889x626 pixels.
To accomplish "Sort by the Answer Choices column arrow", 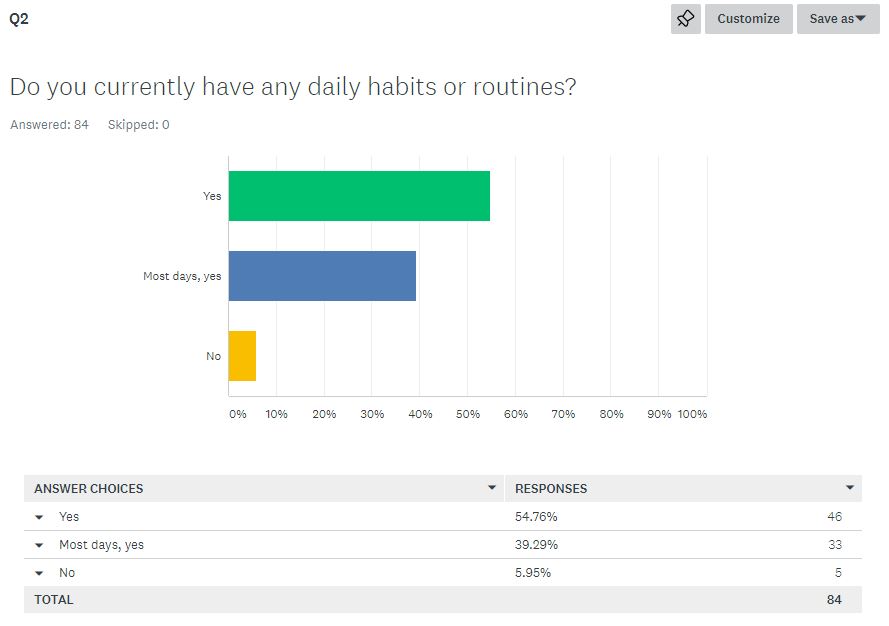I will click(x=491, y=488).
